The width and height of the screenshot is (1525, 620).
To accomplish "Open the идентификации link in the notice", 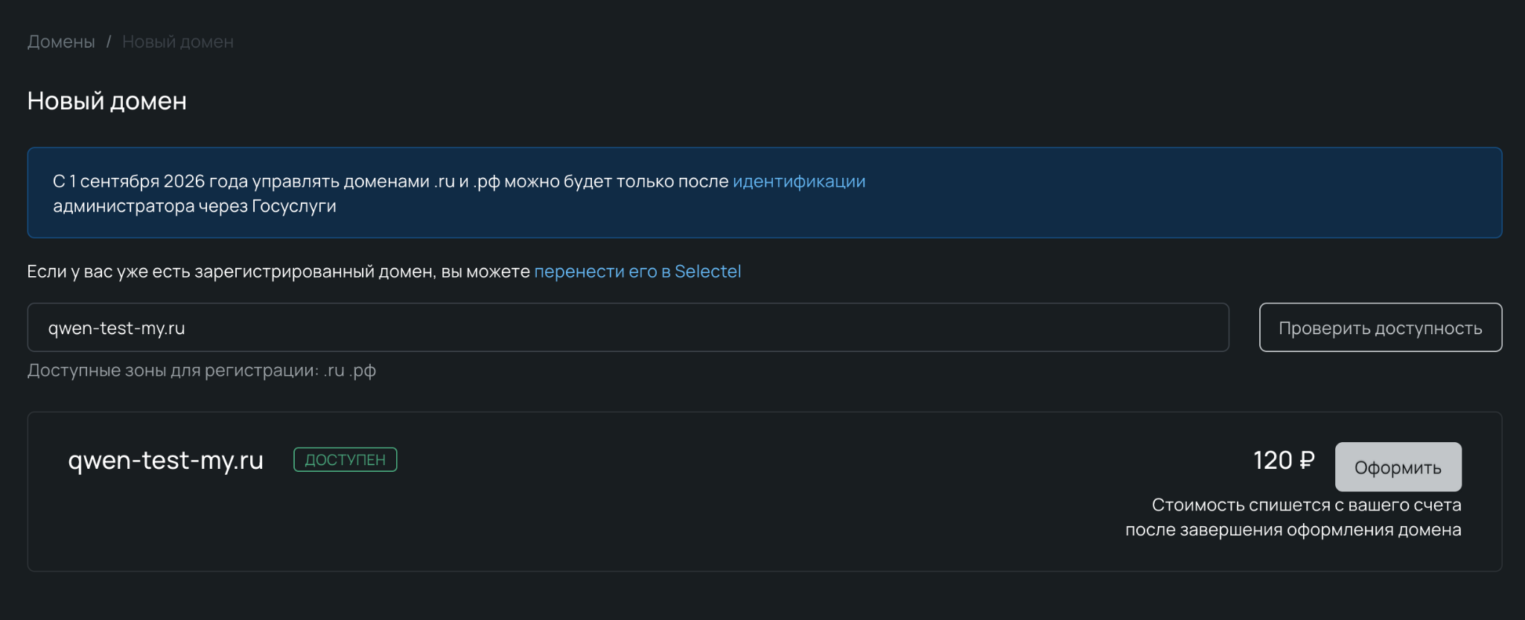I will pyautogui.click(x=799, y=182).
